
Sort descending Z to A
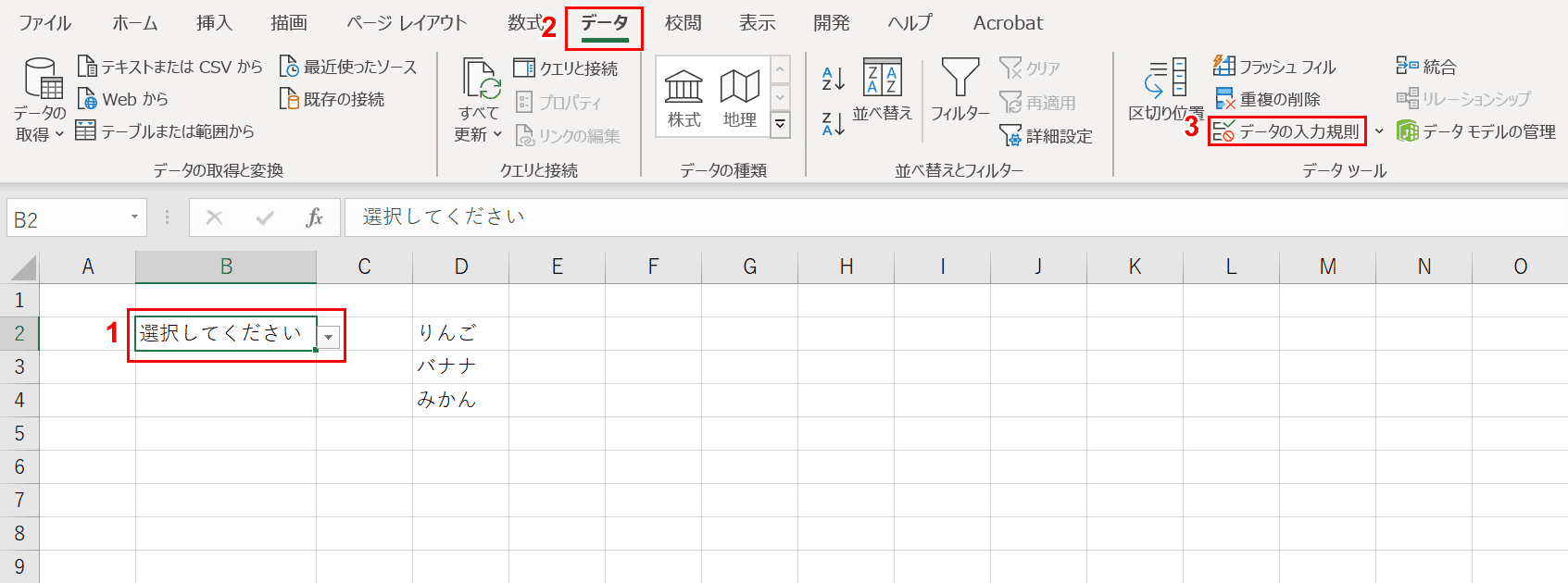833,123
